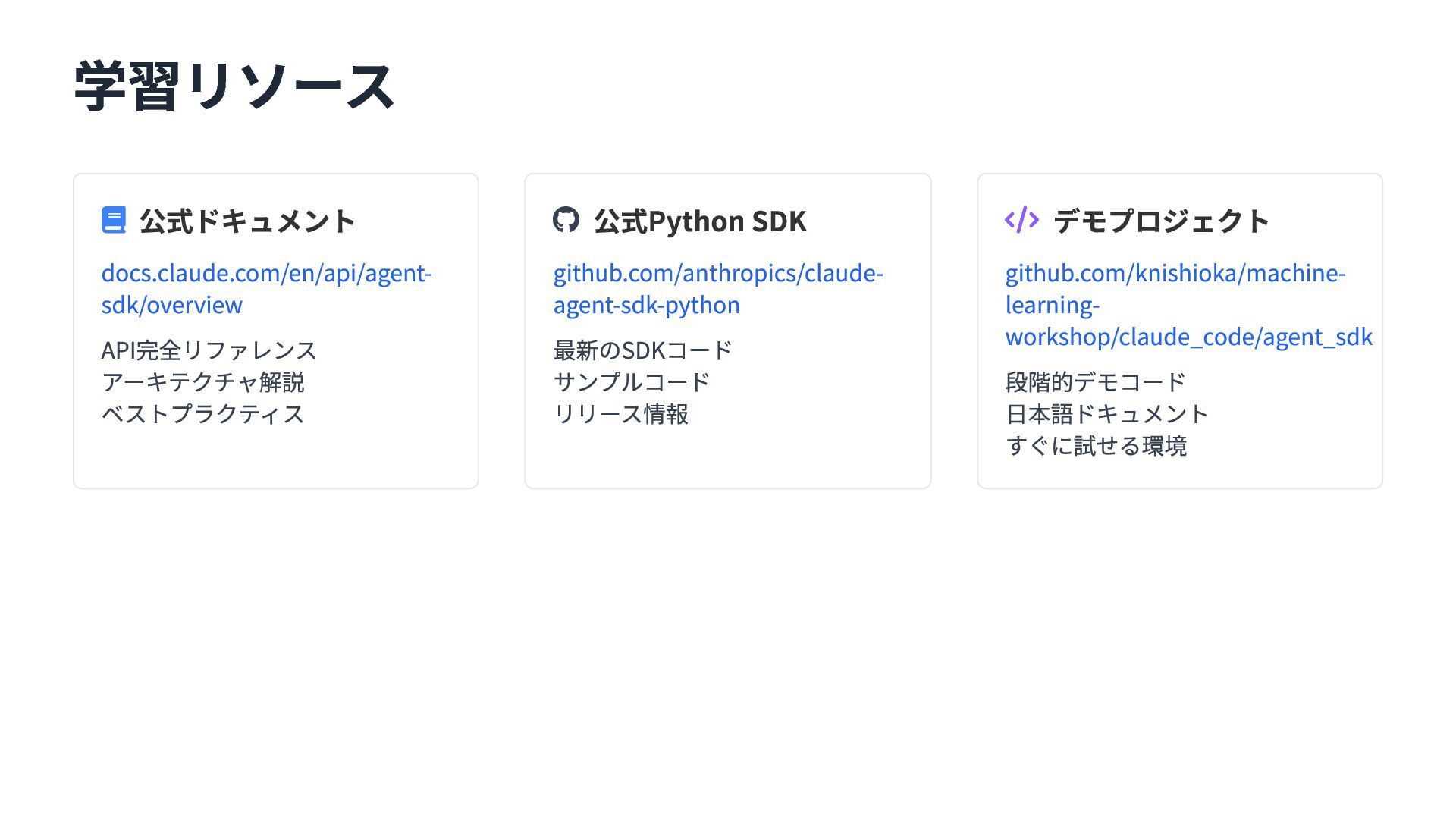Click the 学習リソース slide title
Screen dimensions: 1456x819
point(234,86)
